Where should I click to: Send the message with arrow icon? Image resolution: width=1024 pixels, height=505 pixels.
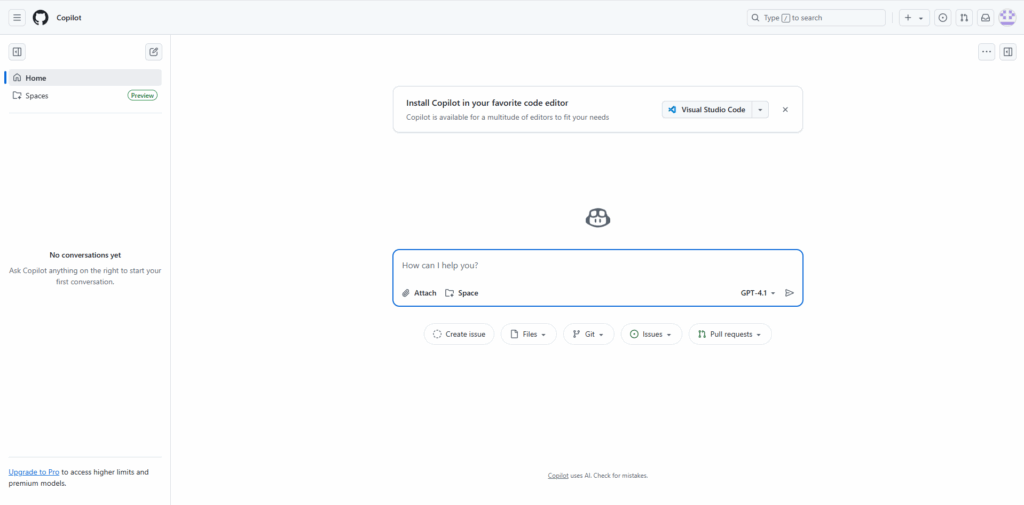(x=789, y=293)
